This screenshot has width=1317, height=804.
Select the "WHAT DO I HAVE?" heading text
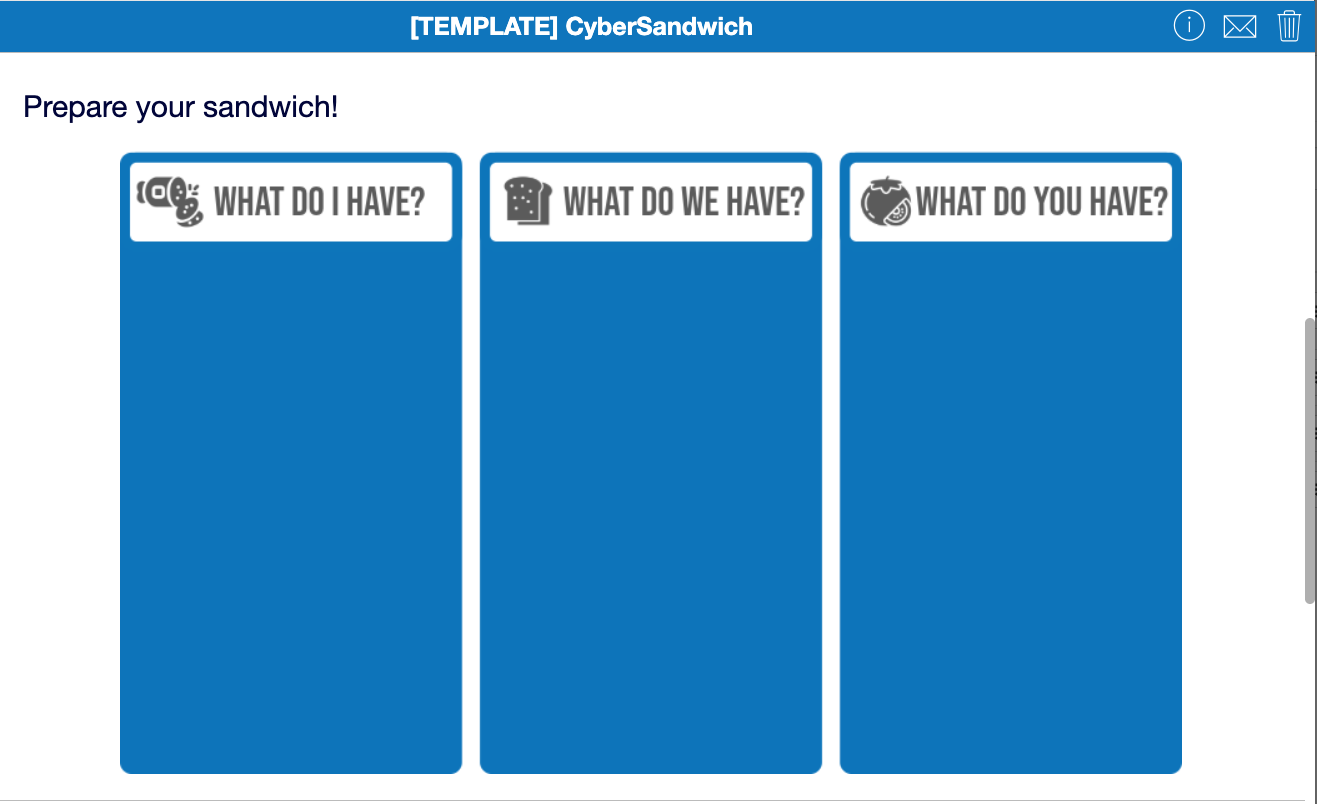coord(319,202)
